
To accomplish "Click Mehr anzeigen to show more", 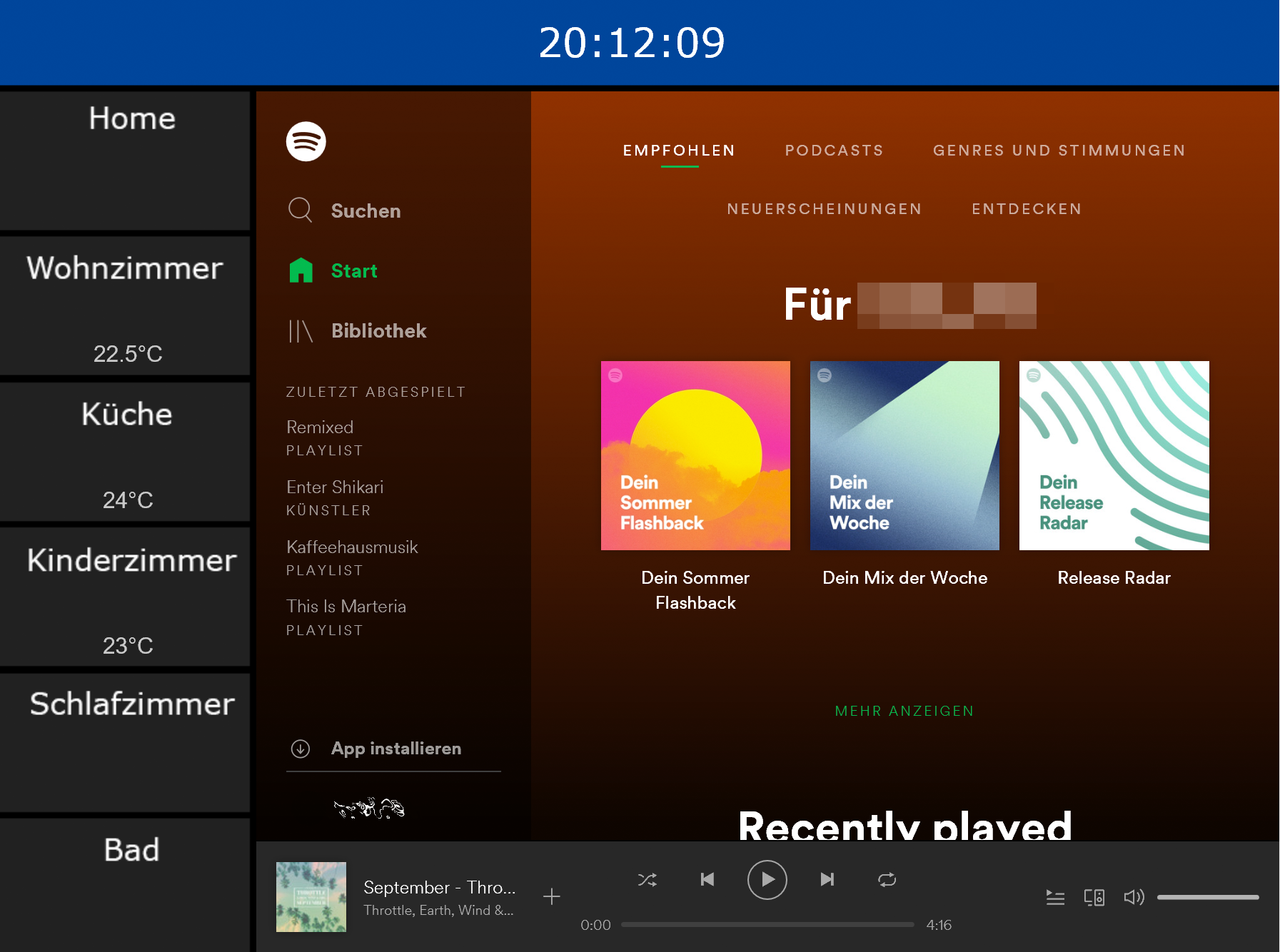I will point(904,711).
